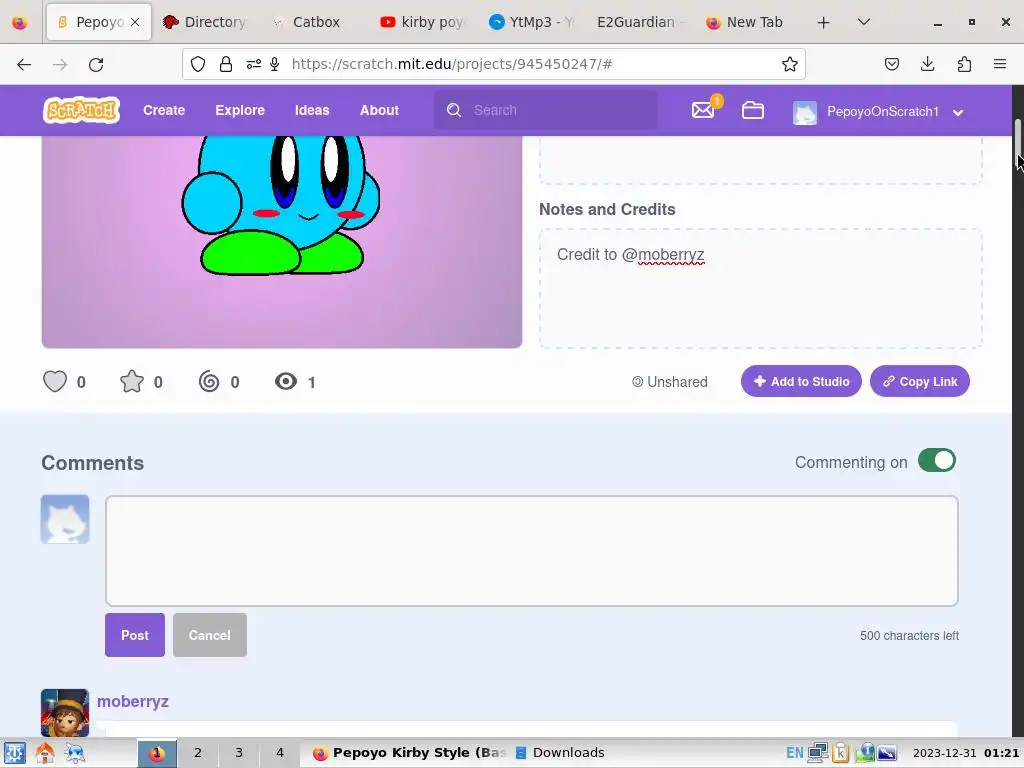Open the Downloads window from taskbar
Viewport: 1024px width, 768px height.
(560, 753)
